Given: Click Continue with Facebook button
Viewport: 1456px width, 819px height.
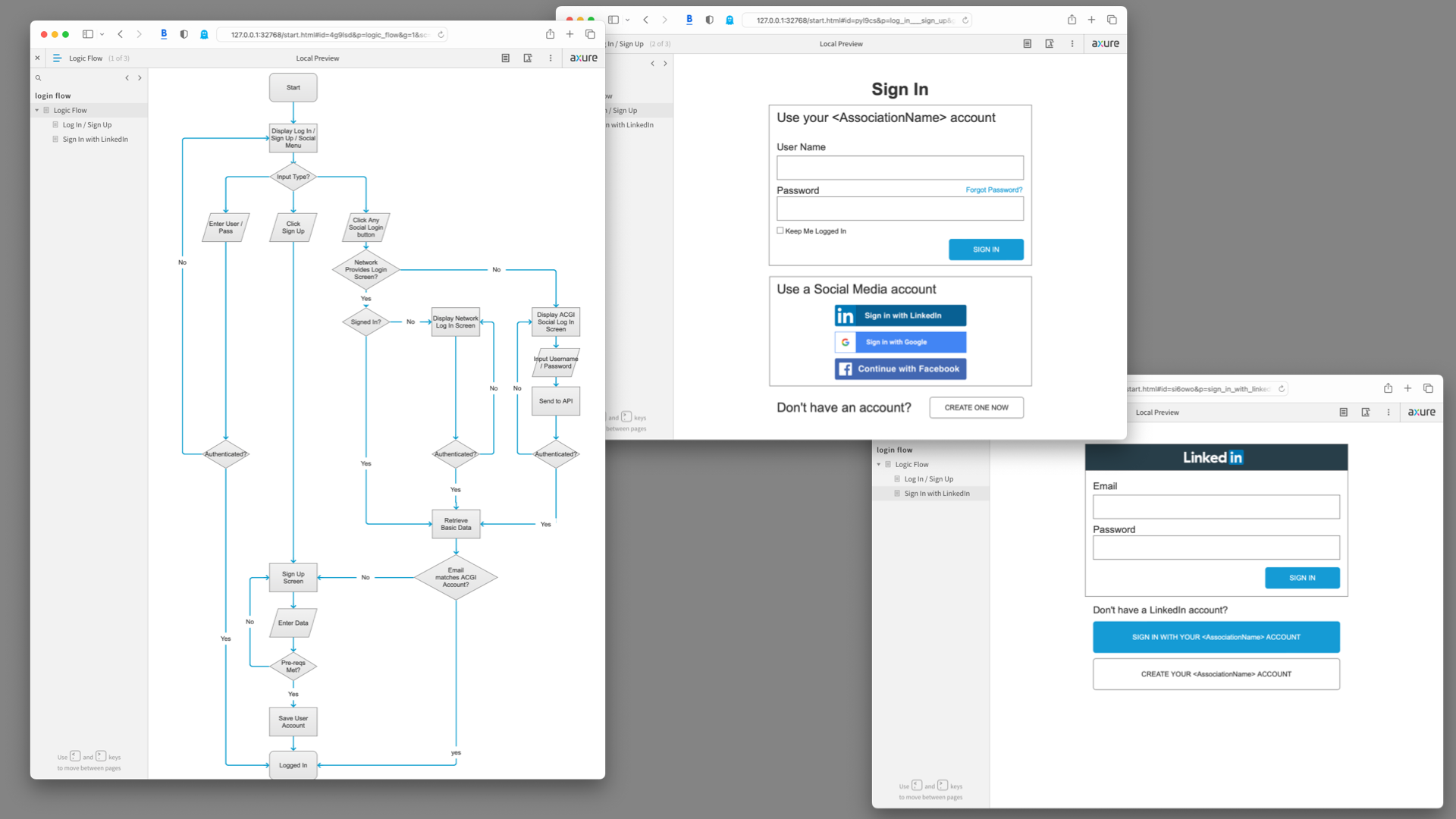Looking at the screenshot, I should [900, 369].
